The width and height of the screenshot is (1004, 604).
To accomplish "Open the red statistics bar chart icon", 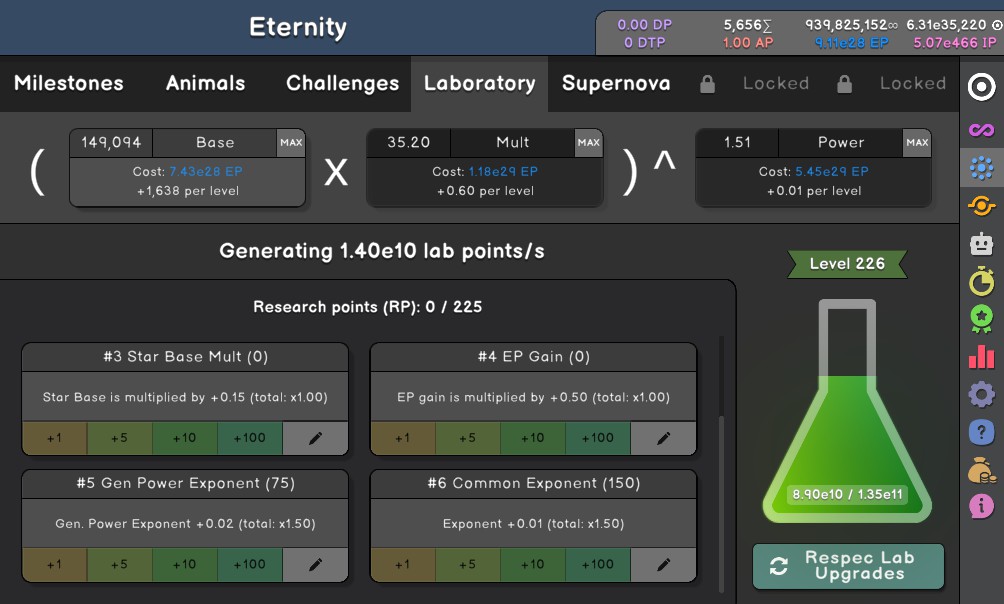I will pyautogui.click(x=982, y=357).
